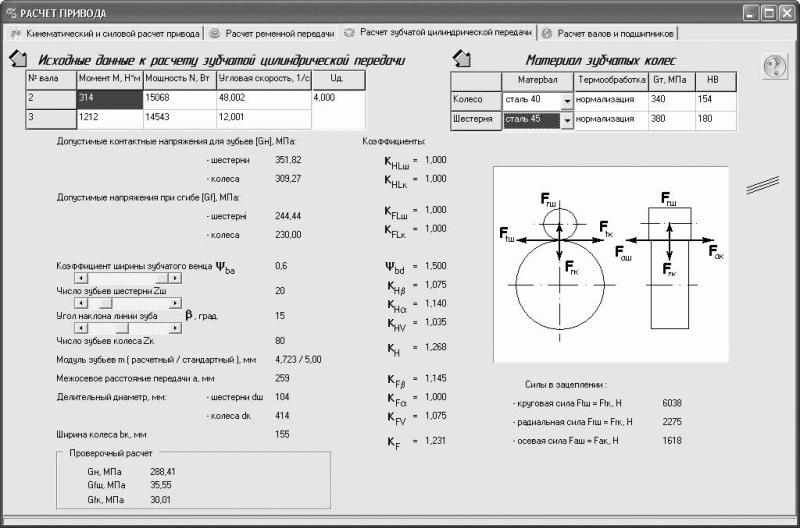This screenshot has width=800, height=528.
Task: Click the arrow icon beside Исходные данные heading
Action: tap(18, 59)
